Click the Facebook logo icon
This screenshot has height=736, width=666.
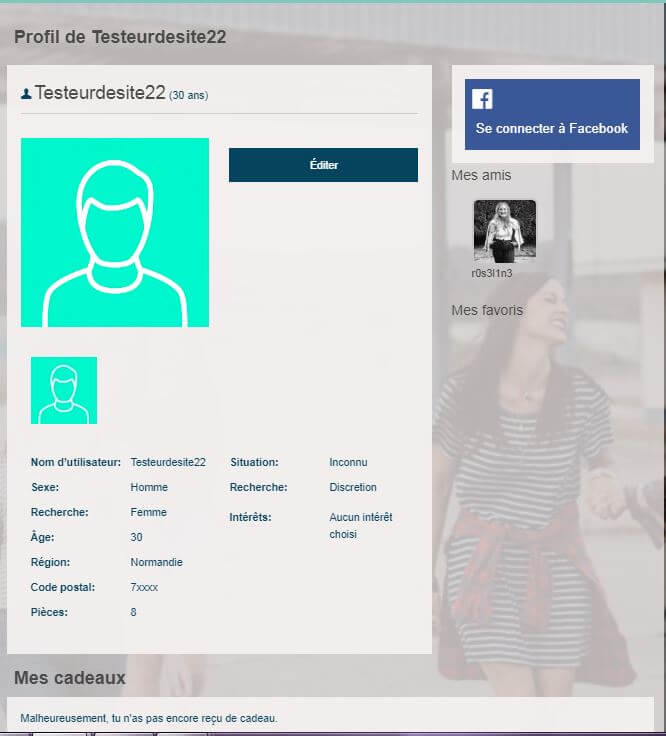point(482,99)
